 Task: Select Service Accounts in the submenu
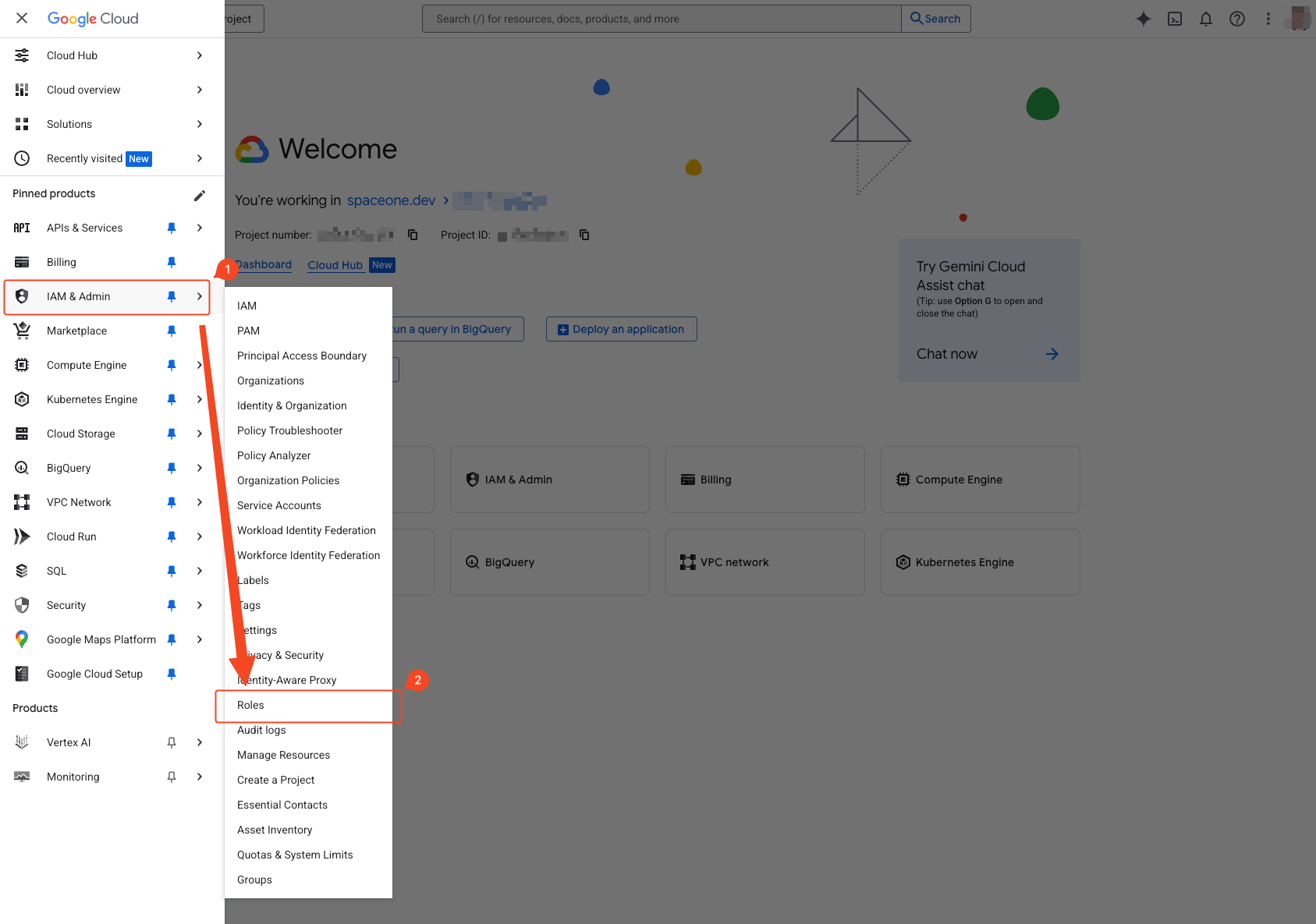point(308,505)
